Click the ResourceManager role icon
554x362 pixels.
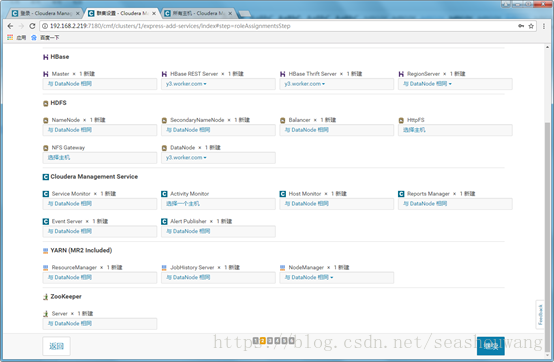pos(46,268)
